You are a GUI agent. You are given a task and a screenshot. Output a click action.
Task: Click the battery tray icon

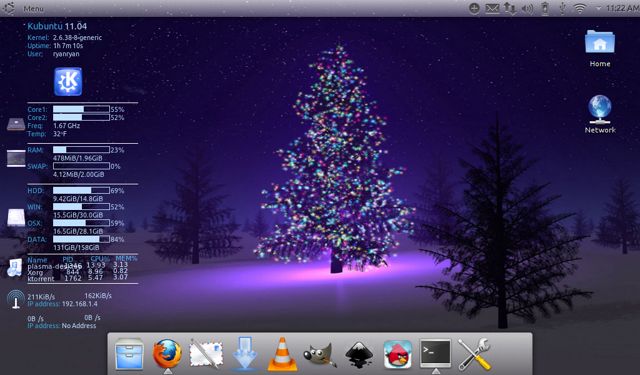544,8
